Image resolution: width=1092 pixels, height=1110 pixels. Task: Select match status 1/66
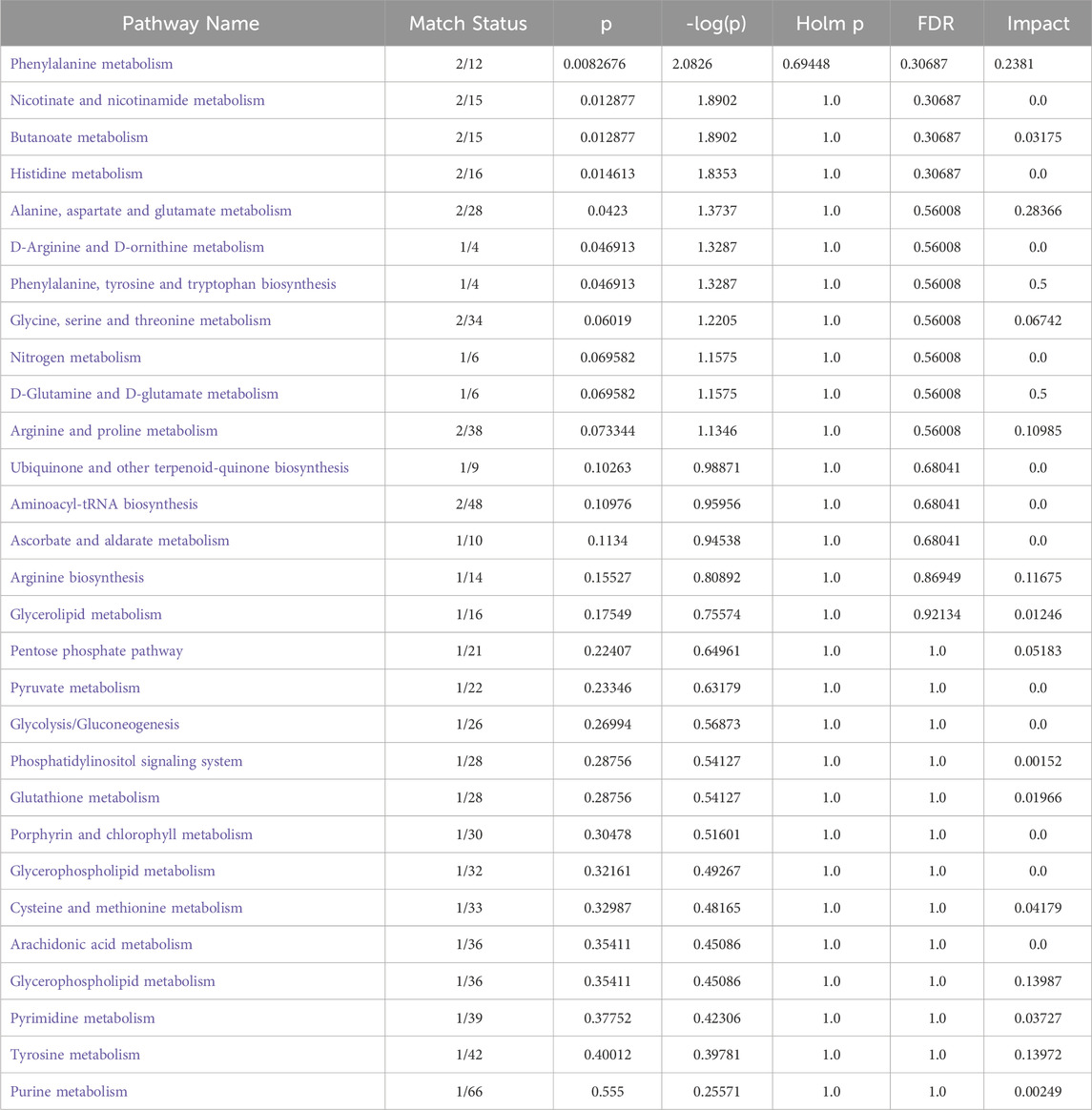[469, 1092]
